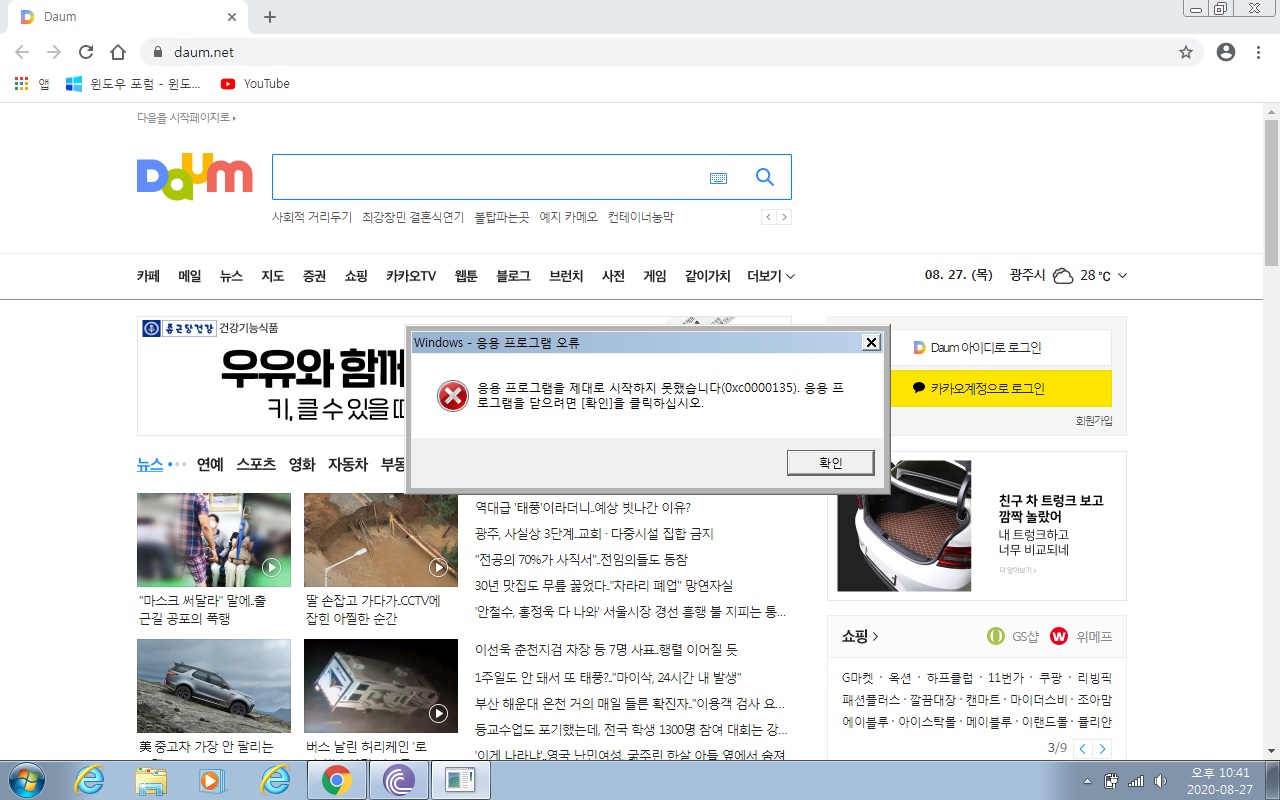
Task: Go to next shopping page arrow
Action: (x=1102, y=749)
